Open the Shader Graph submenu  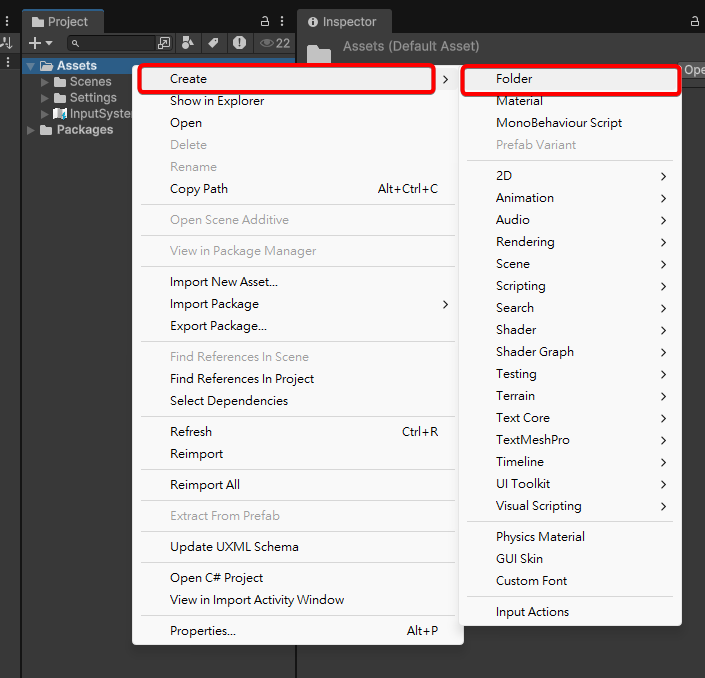(534, 352)
